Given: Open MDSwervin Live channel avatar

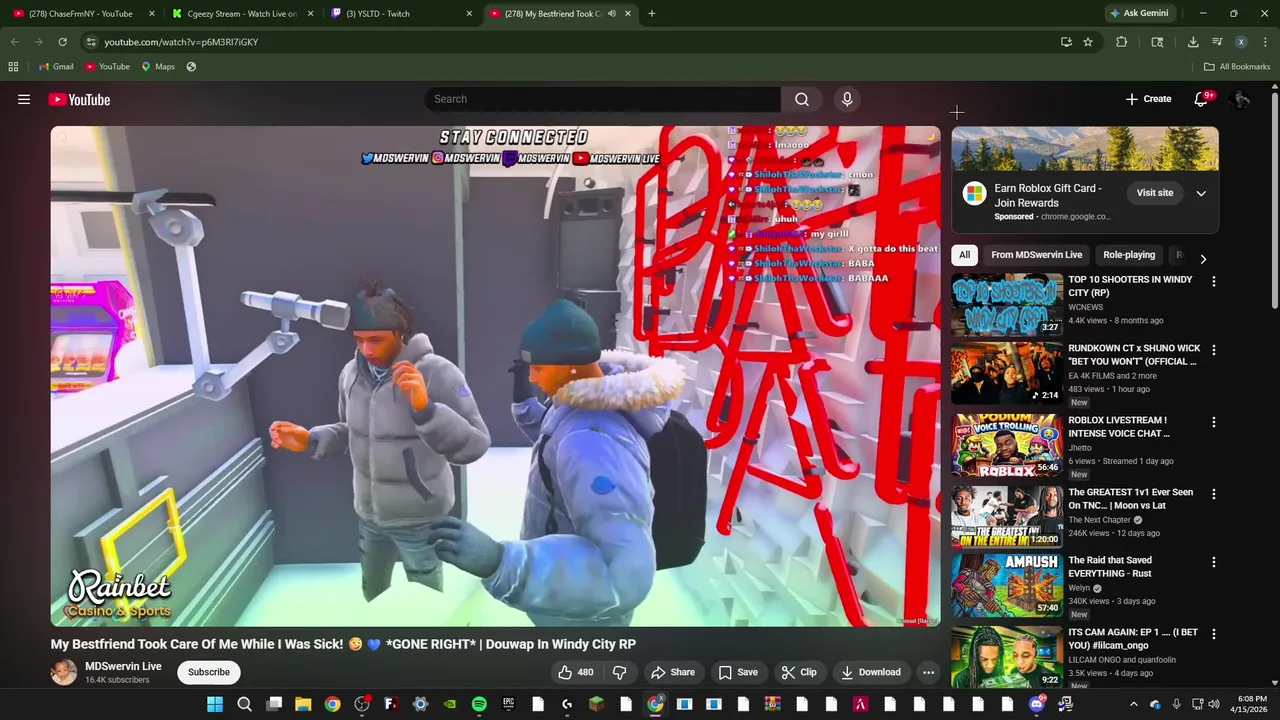Looking at the screenshot, I should coord(64,672).
